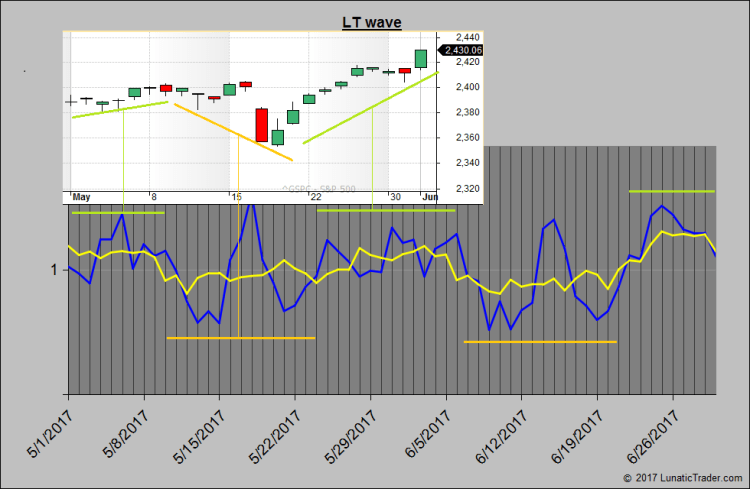Click the y-axis value 1 label
The height and width of the screenshot is (489, 750).
point(52,270)
